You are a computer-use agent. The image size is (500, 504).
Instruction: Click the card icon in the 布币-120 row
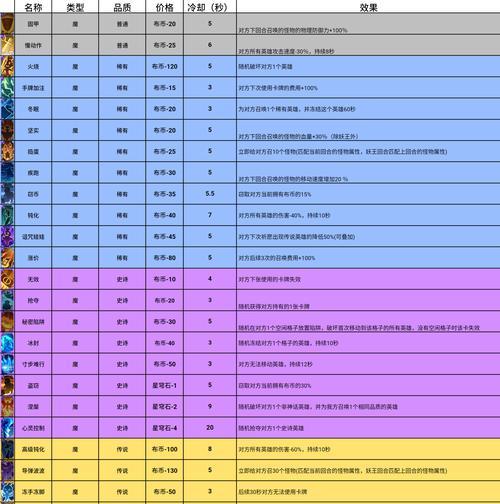point(7,66)
